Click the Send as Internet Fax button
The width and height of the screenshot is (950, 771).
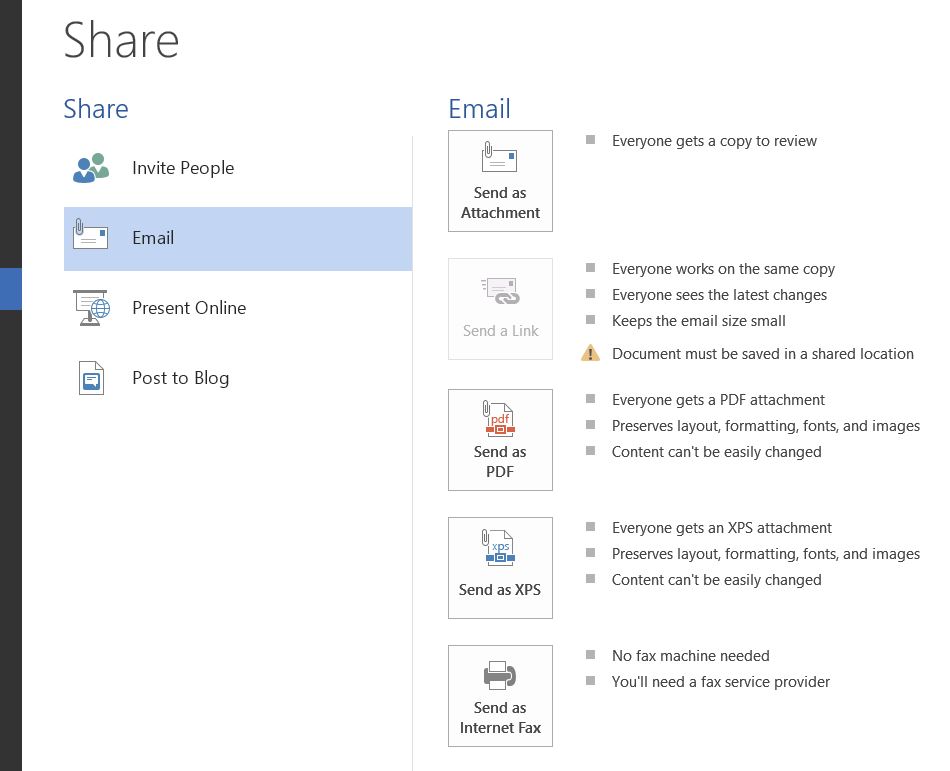pos(500,696)
